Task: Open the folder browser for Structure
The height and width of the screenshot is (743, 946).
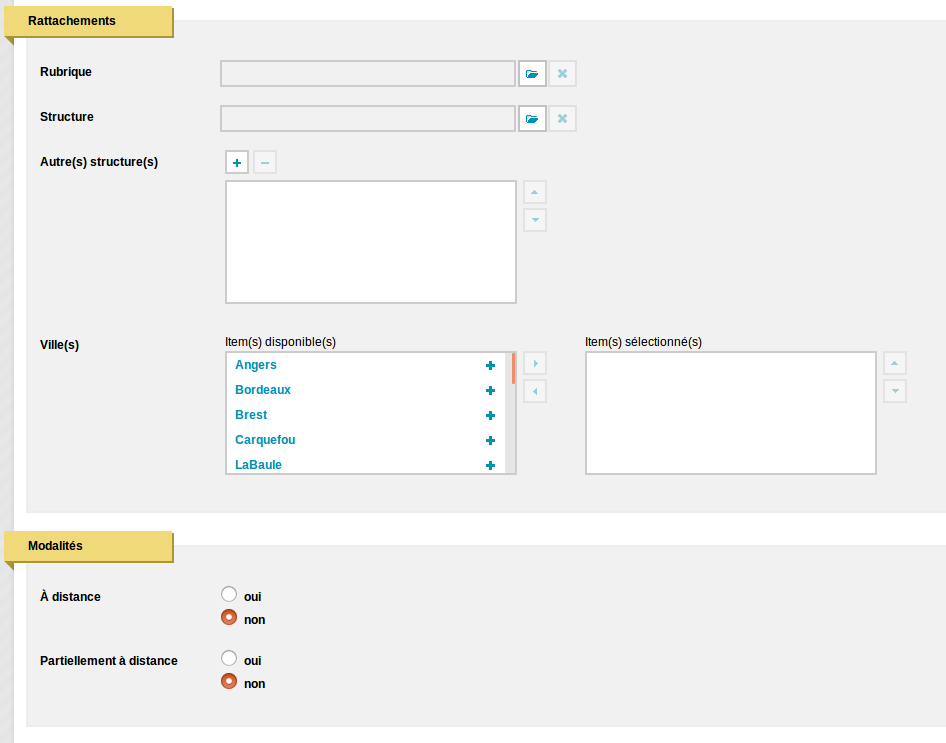Action: (x=532, y=119)
